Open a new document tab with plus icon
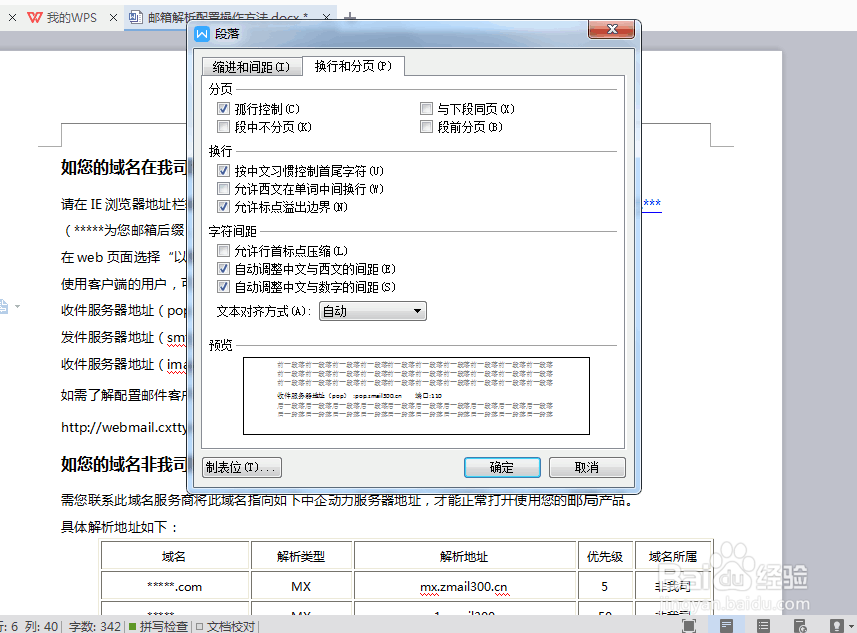Viewport: 857px width, 633px height. point(350,15)
